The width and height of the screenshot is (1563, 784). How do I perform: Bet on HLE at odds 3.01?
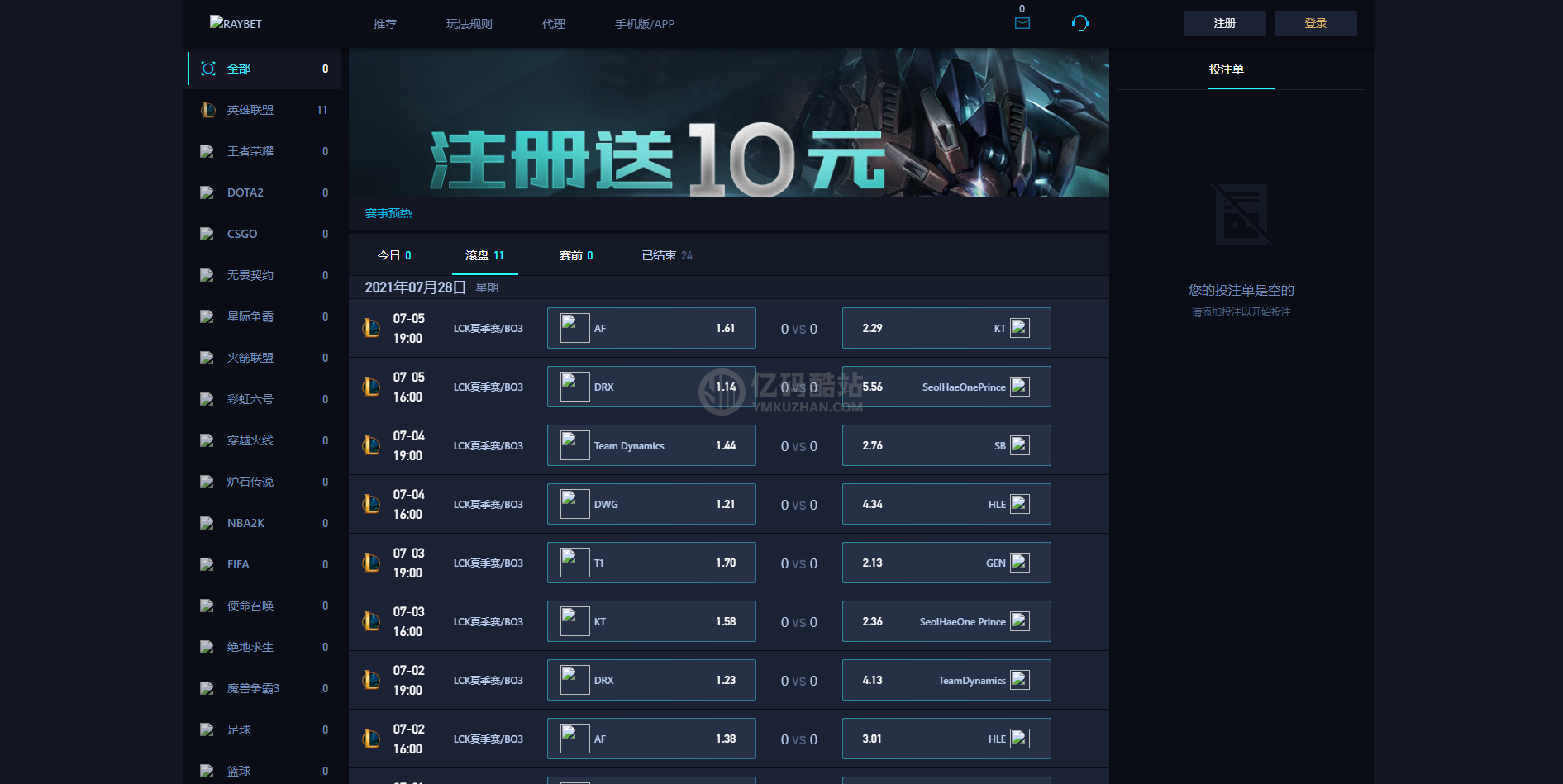coord(946,739)
